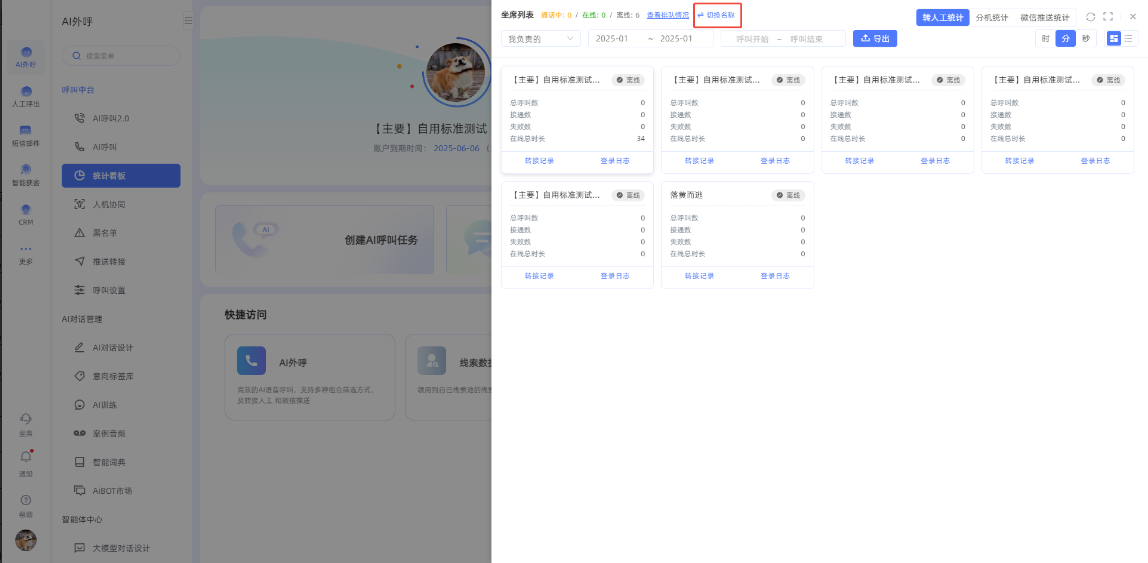Click the fullscreen expand icon
Viewport: 1148px width, 563px height.
pos(1108,17)
